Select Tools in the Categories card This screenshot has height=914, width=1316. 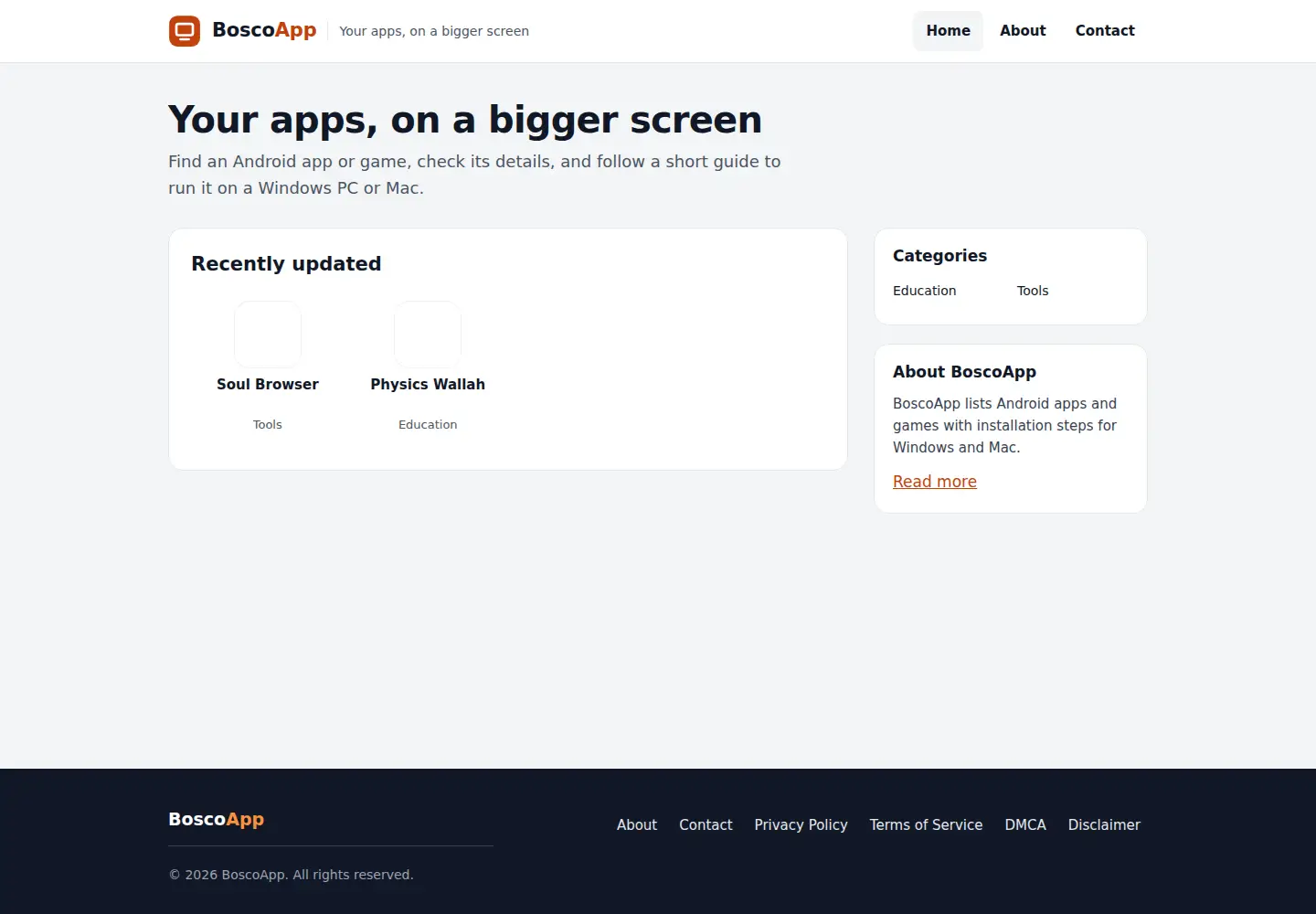1033,291
